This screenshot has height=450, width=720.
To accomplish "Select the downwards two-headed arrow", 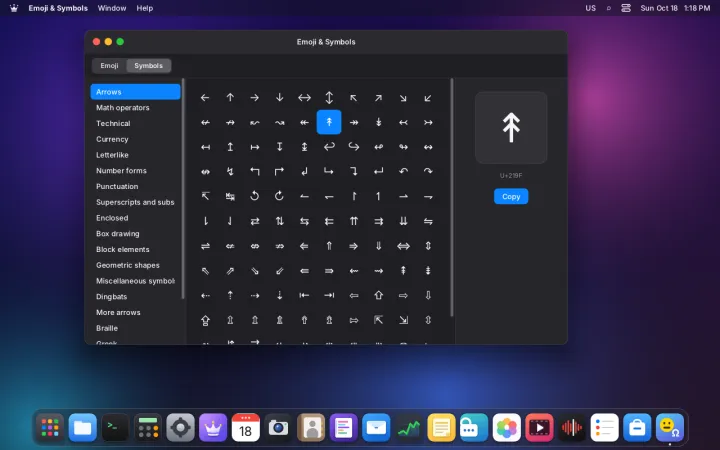I will tap(379, 122).
